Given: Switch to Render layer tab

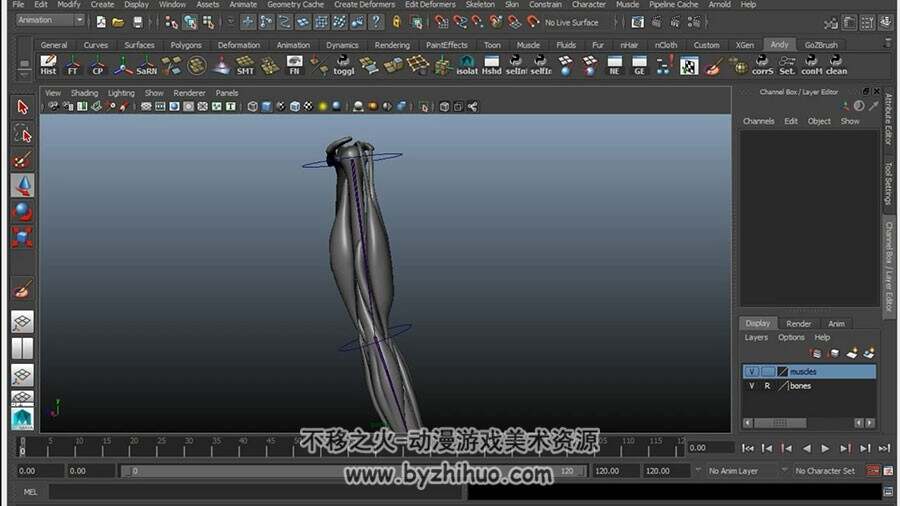Looking at the screenshot, I should [798, 324].
